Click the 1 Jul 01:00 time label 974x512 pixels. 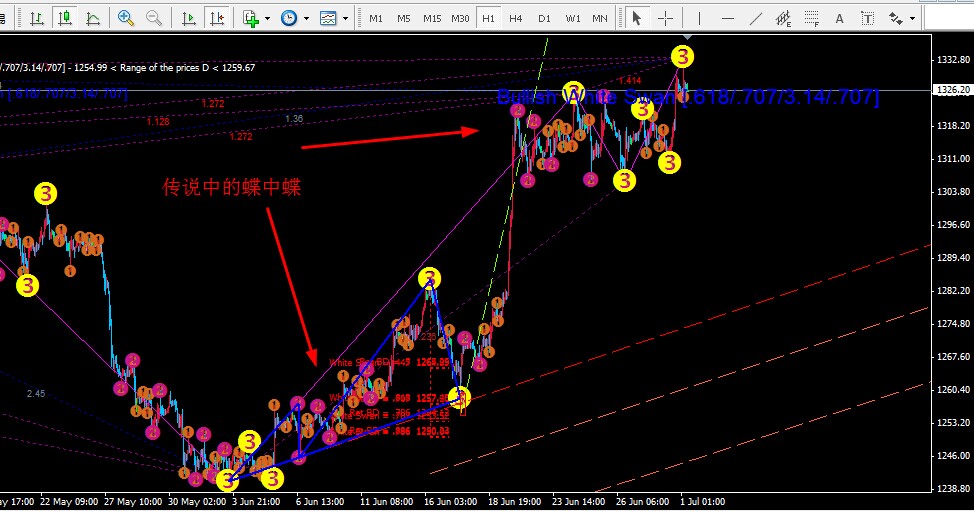(x=702, y=501)
